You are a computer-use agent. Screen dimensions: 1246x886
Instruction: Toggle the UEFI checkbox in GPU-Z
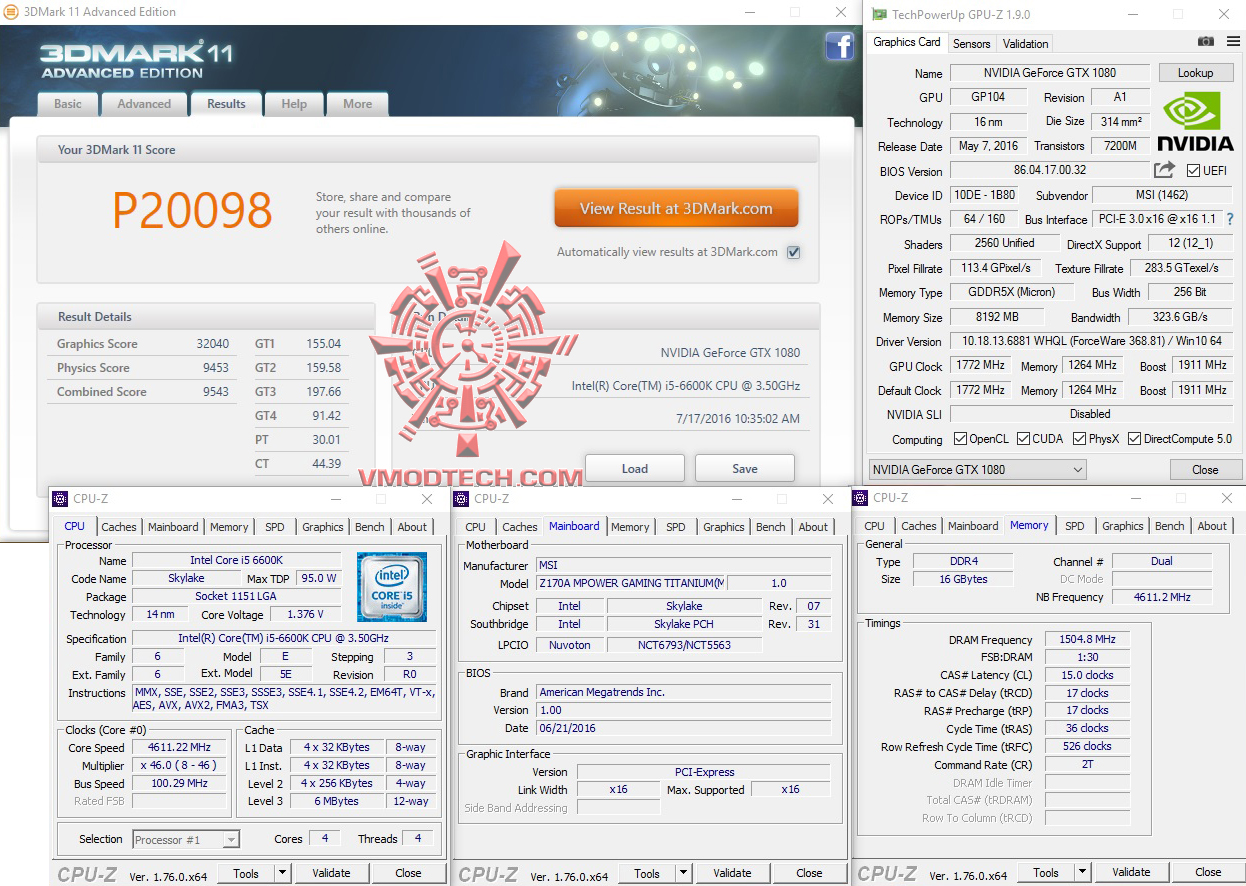1193,170
